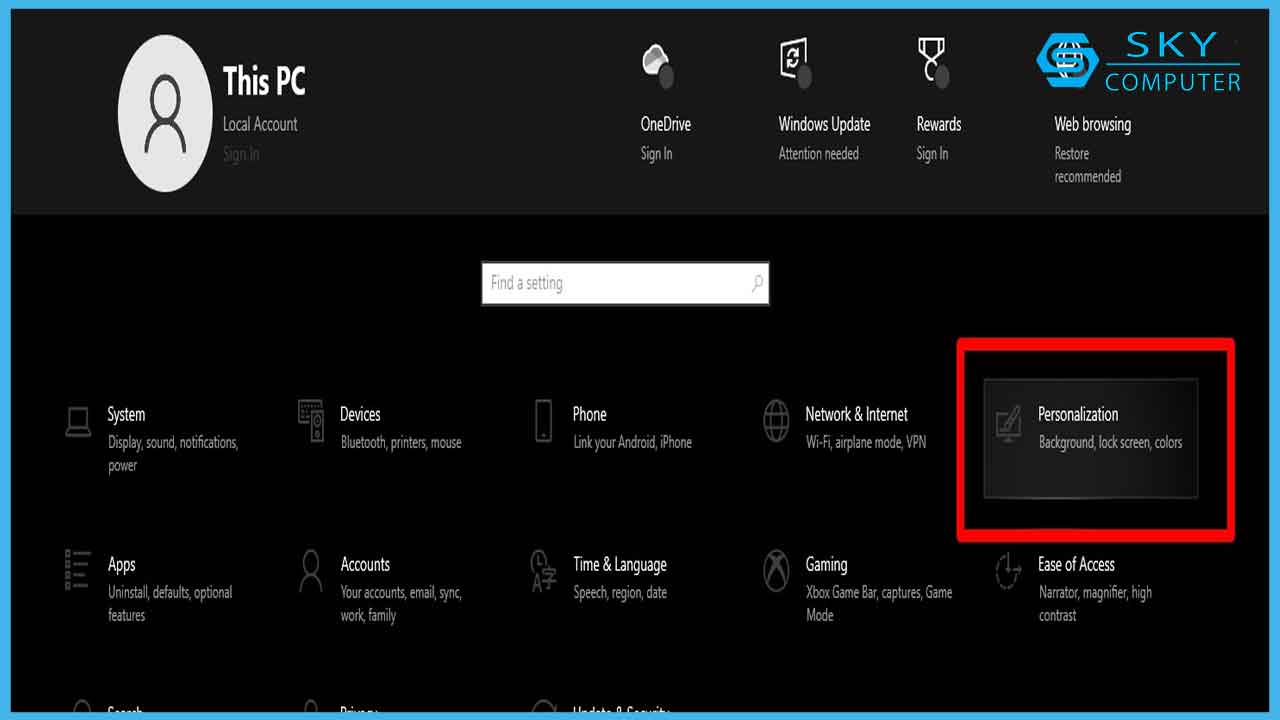Open Time & Language settings title

[x=620, y=565]
